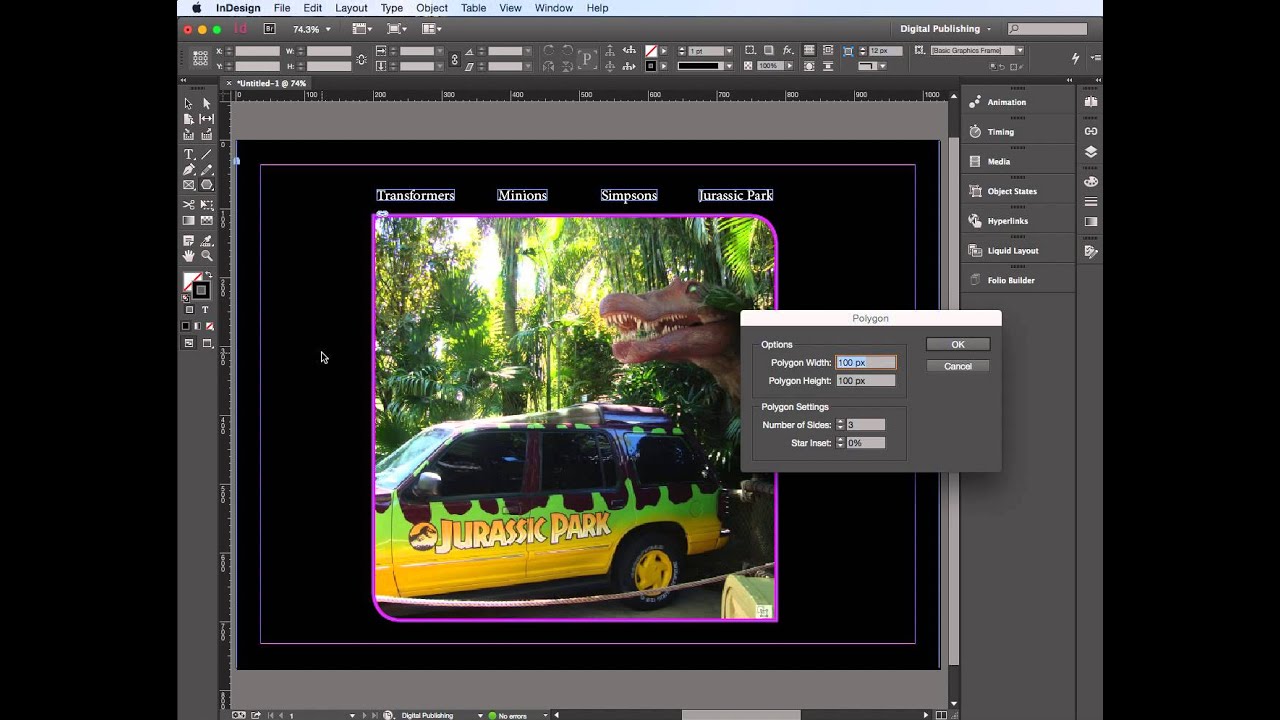
Task: Select the Hand tool
Action: 188,256
